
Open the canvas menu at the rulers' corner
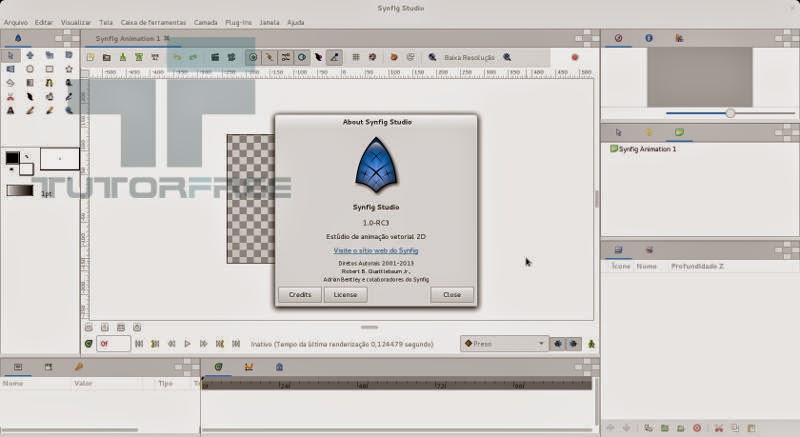(x=85, y=73)
